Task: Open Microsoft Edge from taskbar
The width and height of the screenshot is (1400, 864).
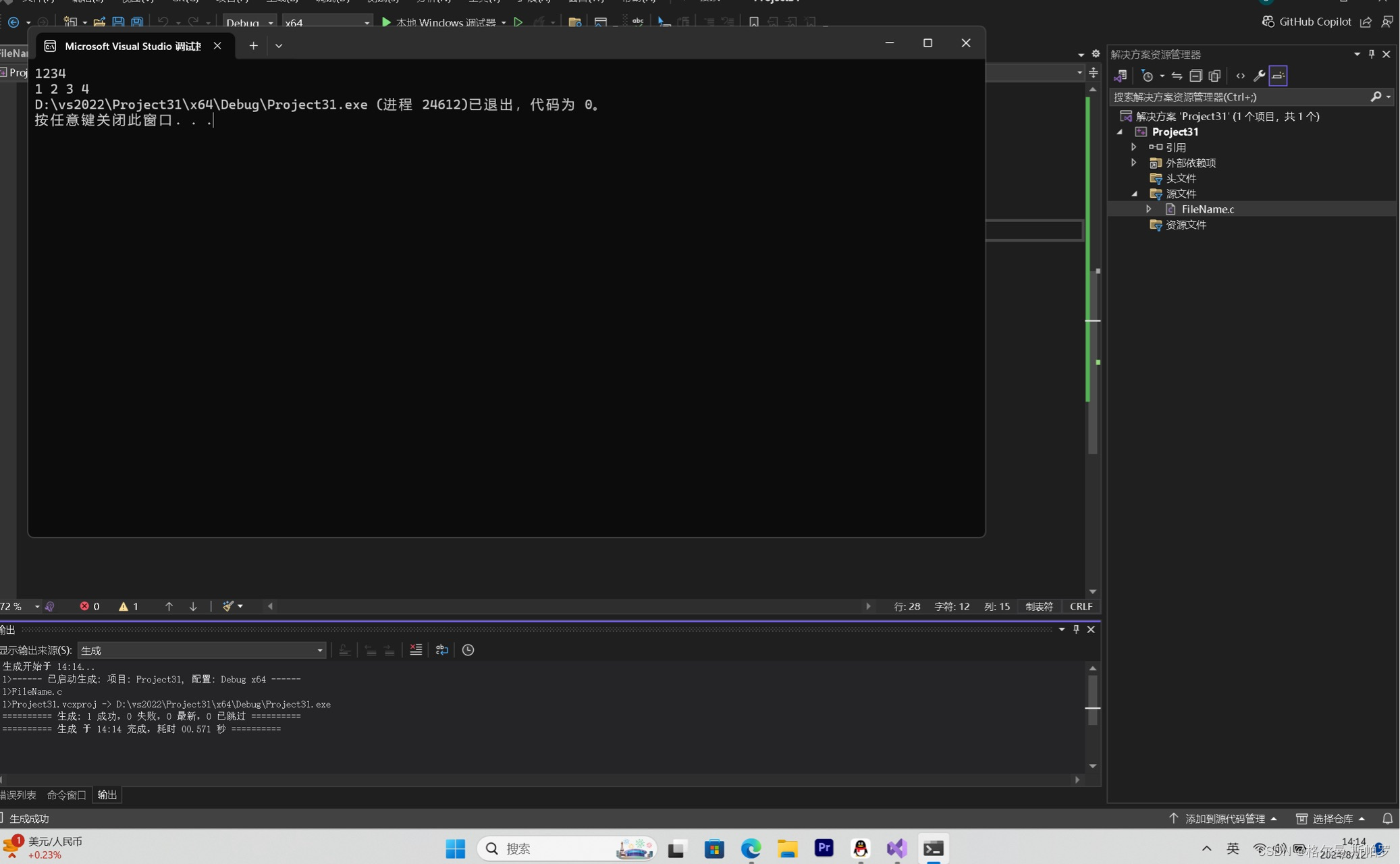Action: 751,848
